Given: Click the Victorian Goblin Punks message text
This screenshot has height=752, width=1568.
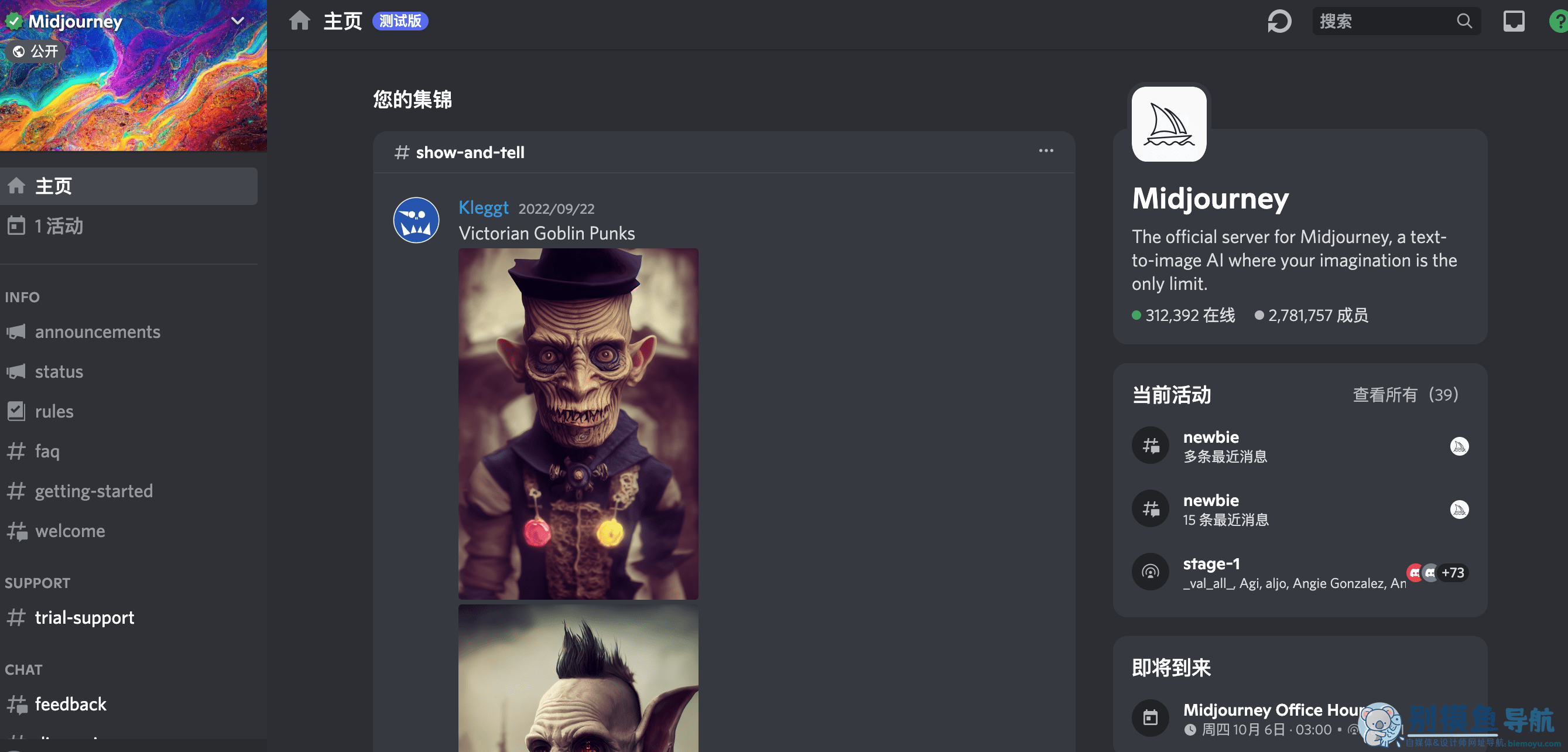Looking at the screenshot, I should pos(547,233).
